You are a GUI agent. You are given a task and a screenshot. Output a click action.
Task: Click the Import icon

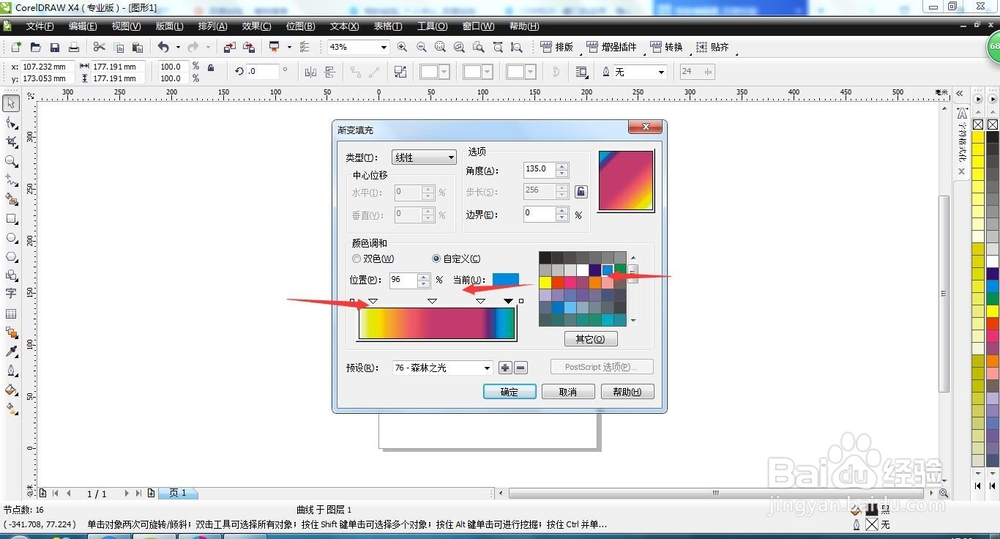click(x=230, y=47)
